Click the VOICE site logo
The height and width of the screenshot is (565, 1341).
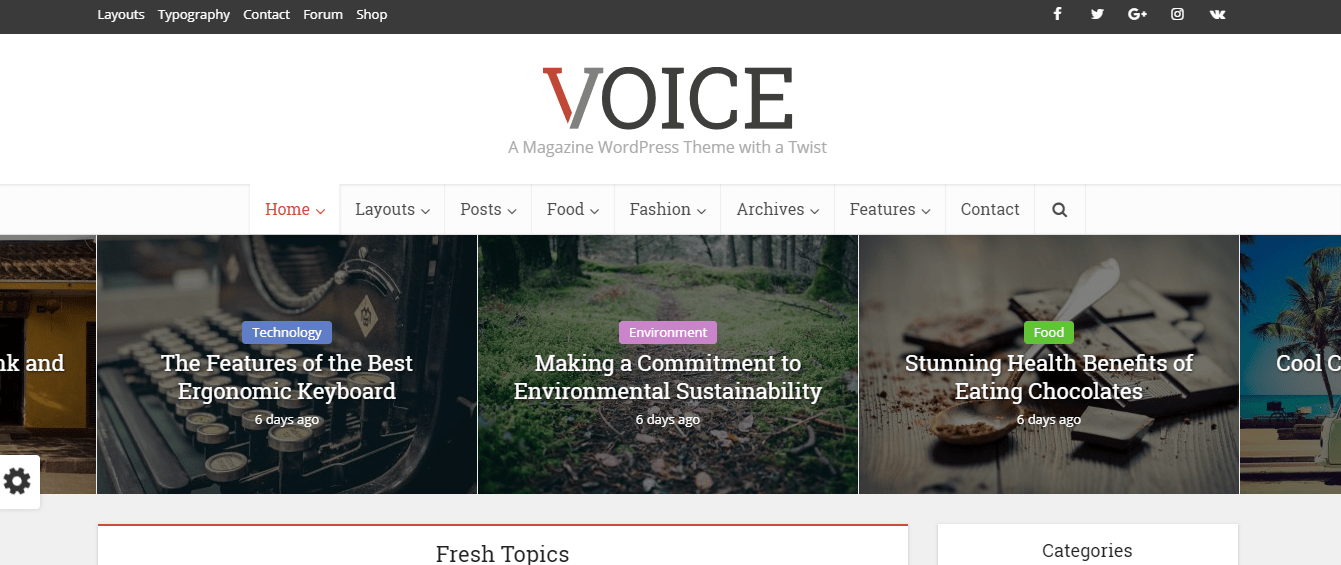point(668,98)
